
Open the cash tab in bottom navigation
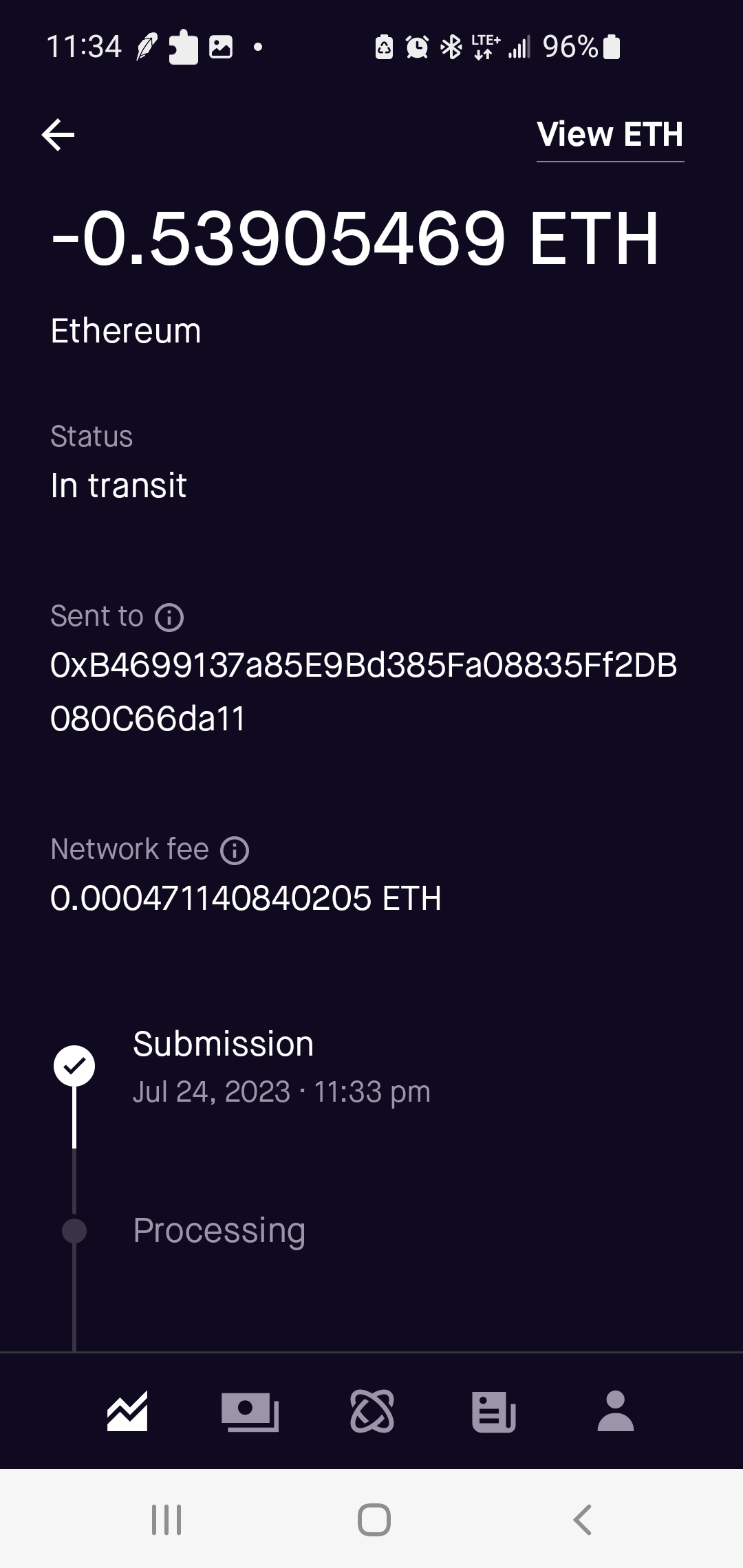[x=250, y=1411]
